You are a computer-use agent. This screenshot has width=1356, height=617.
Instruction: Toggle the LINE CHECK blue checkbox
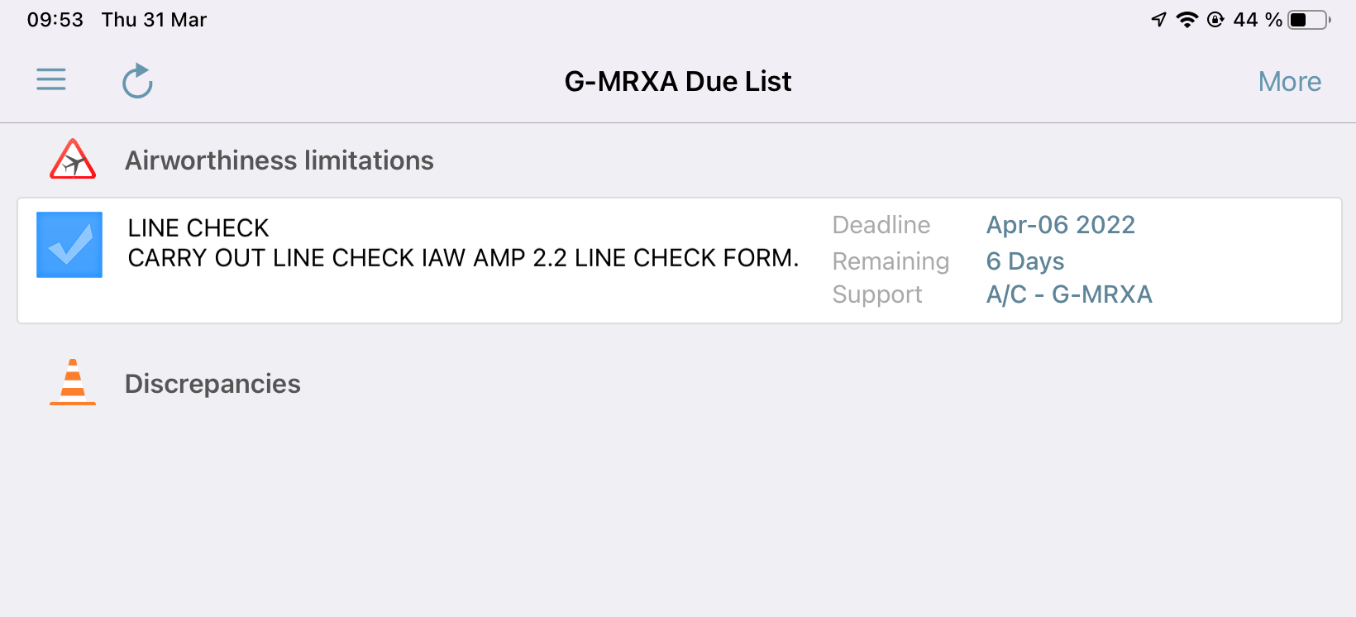click(69, 245)
